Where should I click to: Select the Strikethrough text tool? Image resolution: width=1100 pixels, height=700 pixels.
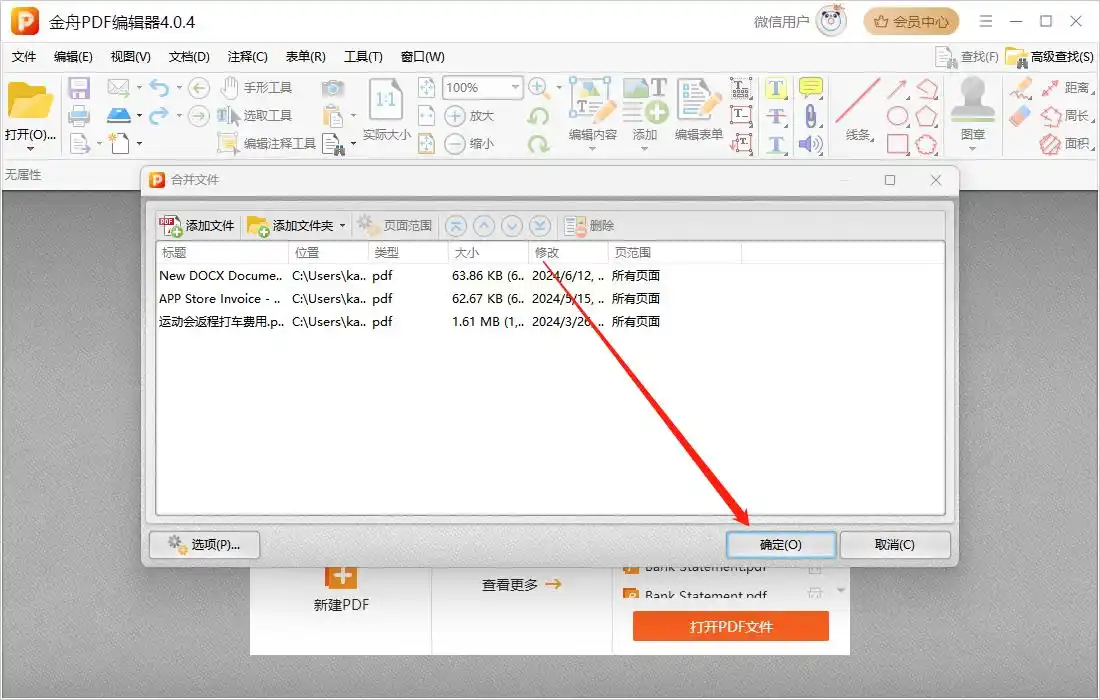pos(775,116)
